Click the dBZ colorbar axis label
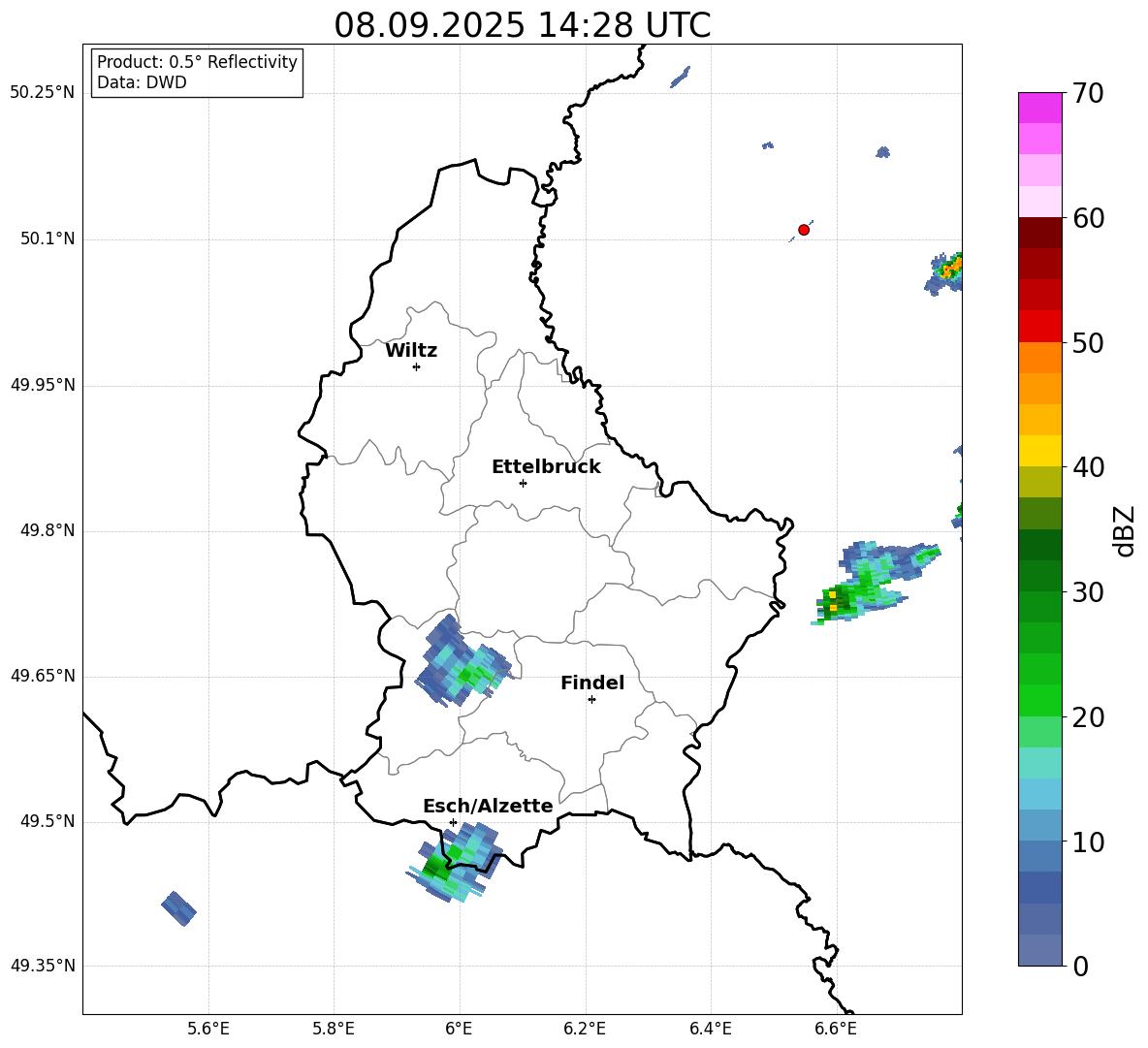The width and height of the screenshot is (1148, 1048). click(1124, 530)
